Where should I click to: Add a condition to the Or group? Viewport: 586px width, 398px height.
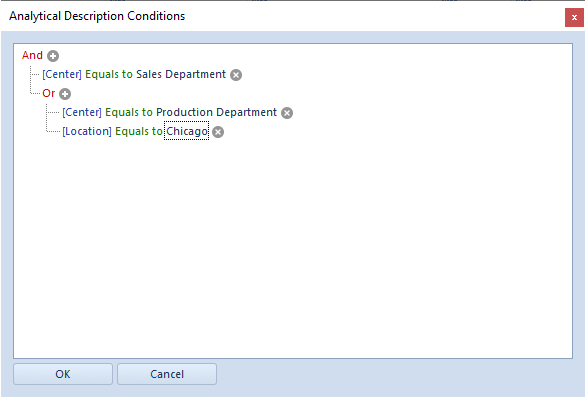(65, 94)
